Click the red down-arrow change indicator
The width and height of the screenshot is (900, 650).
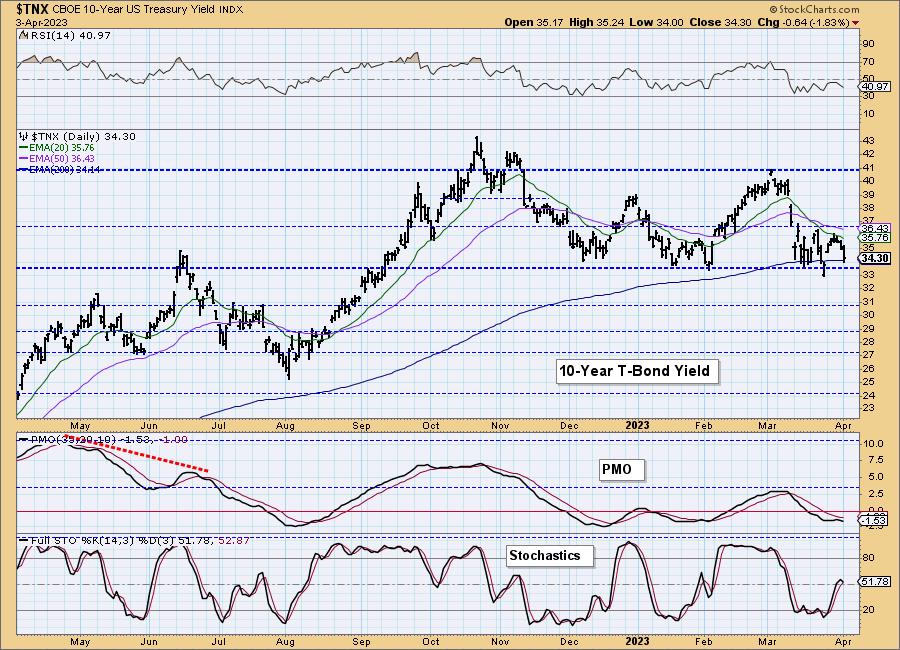(x=856, y=23)
